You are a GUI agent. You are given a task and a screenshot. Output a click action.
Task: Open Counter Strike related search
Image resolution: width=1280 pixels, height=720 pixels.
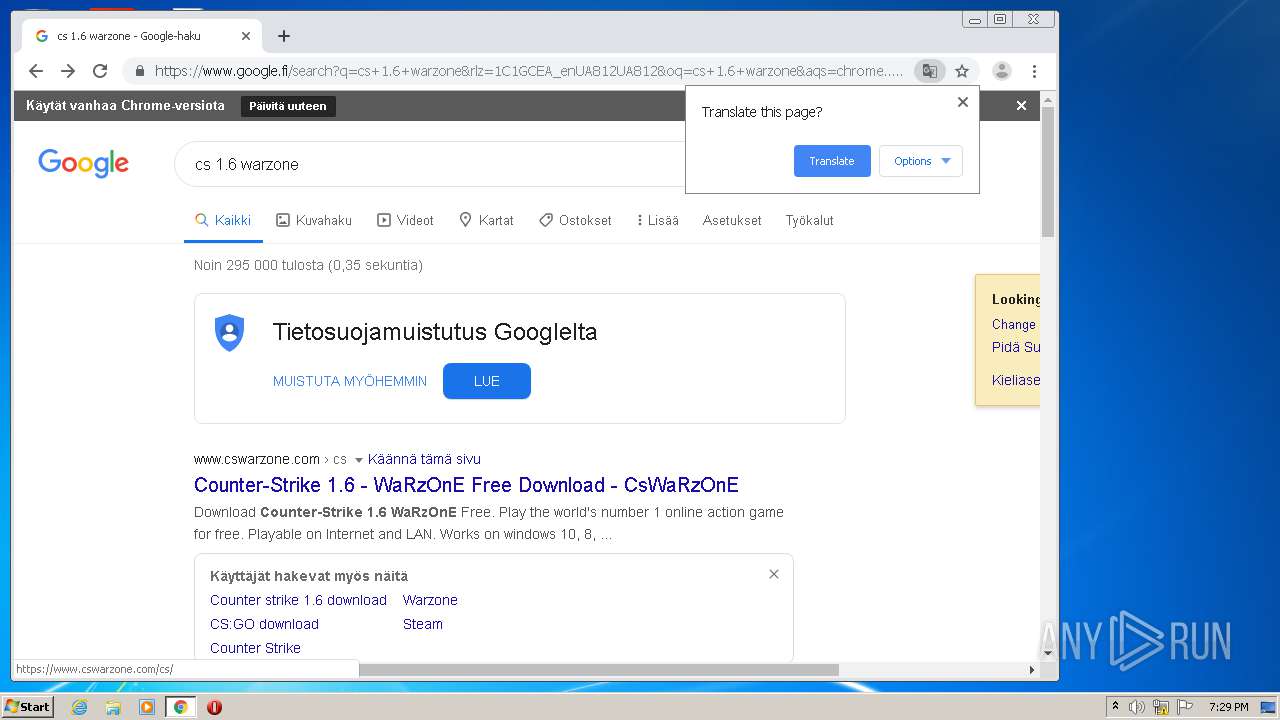pyautogui.click(x=255, y=648)
